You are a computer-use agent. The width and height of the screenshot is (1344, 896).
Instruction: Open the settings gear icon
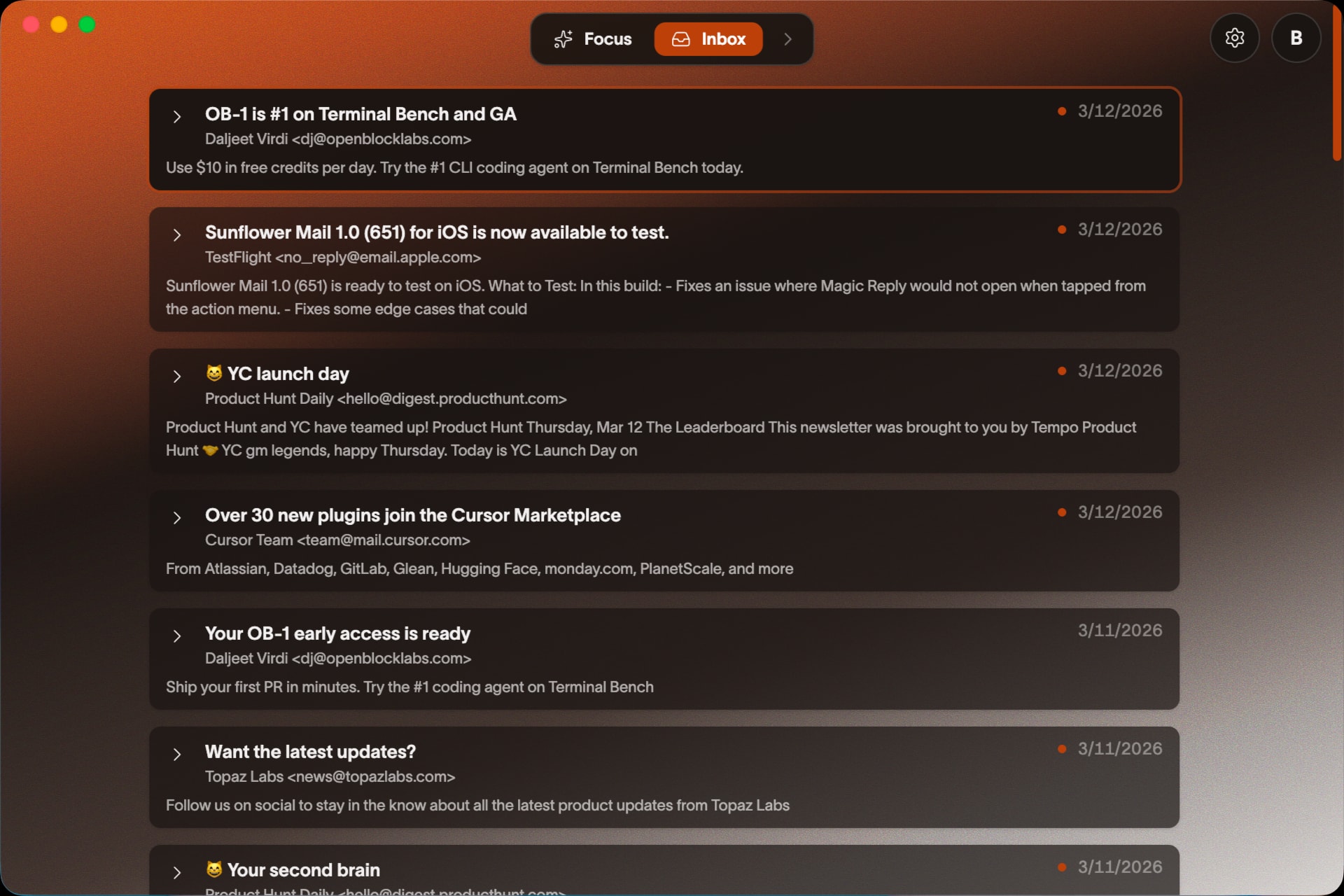[1234, 38]
